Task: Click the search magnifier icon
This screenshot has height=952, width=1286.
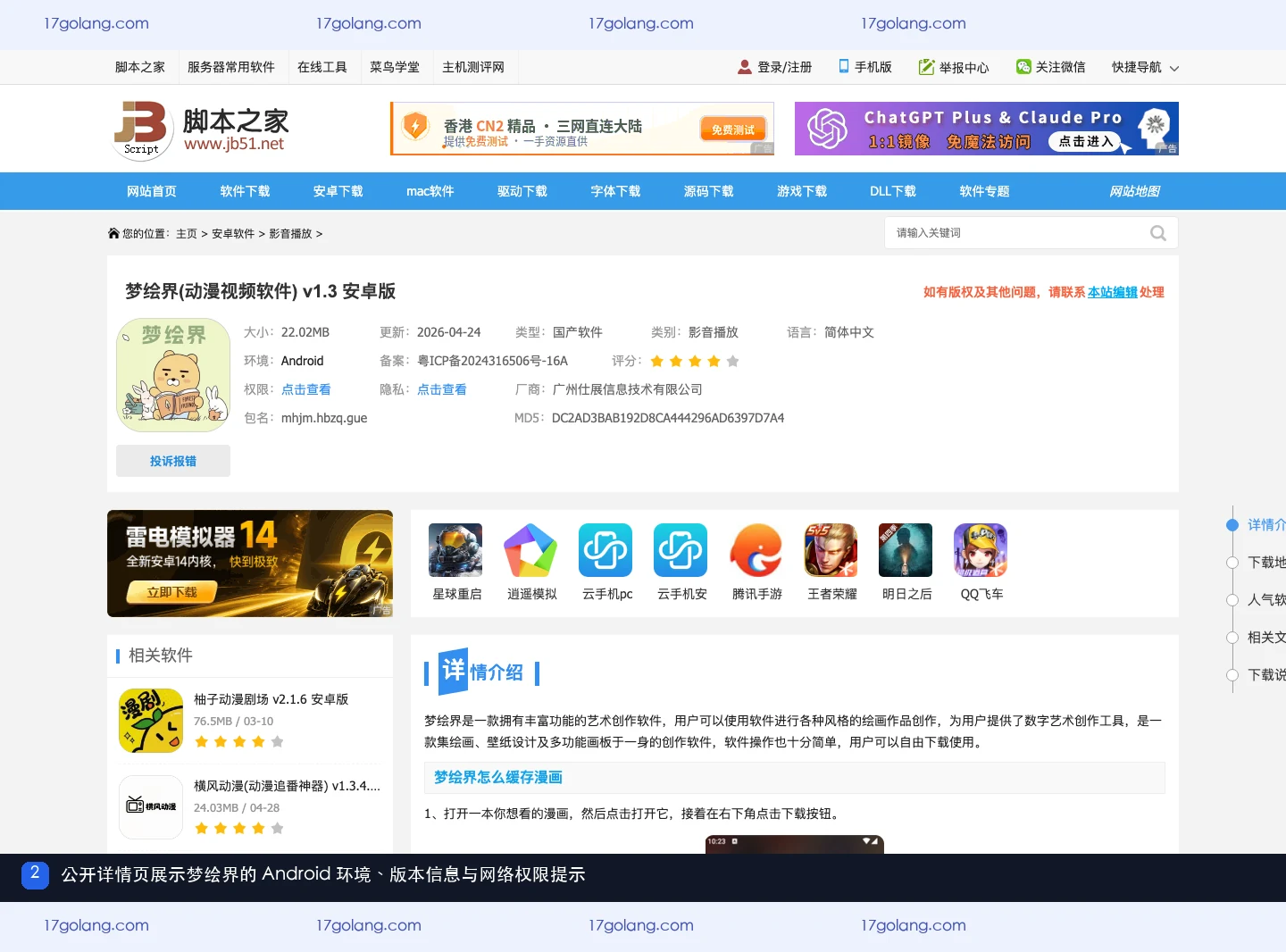Action: 1158,233
